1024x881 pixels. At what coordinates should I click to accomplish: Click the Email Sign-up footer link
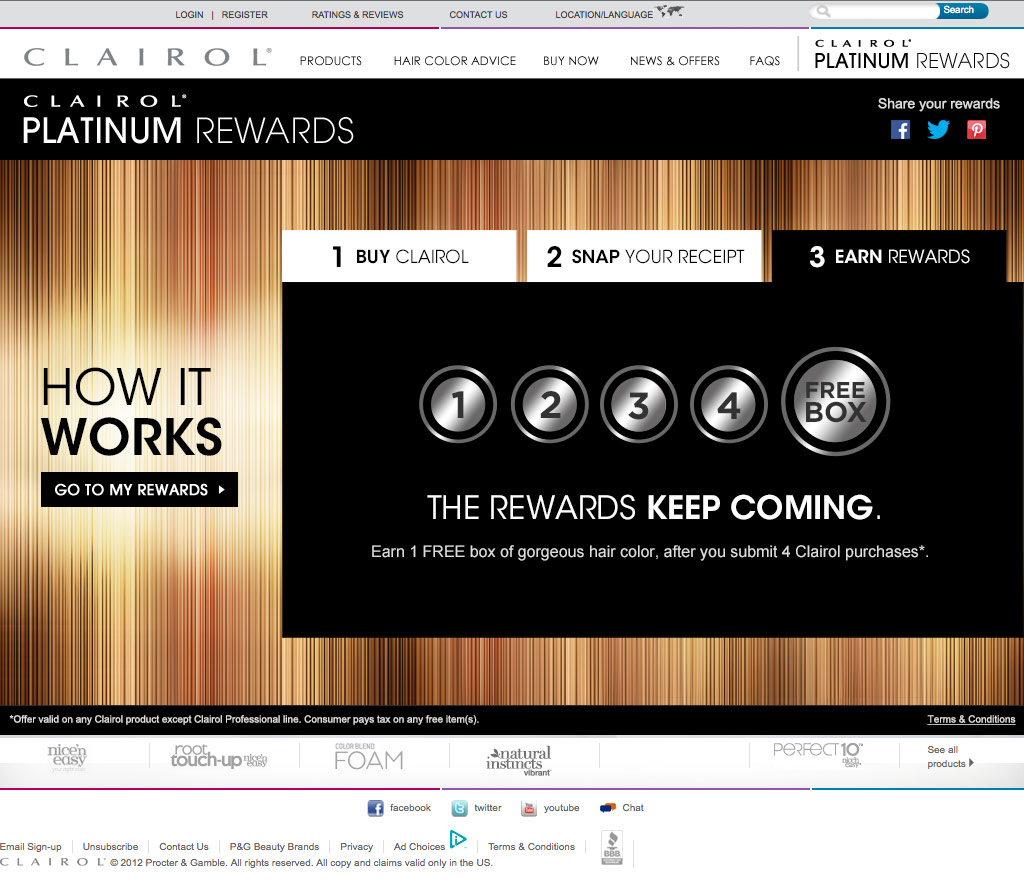click(x=31, y=846)
